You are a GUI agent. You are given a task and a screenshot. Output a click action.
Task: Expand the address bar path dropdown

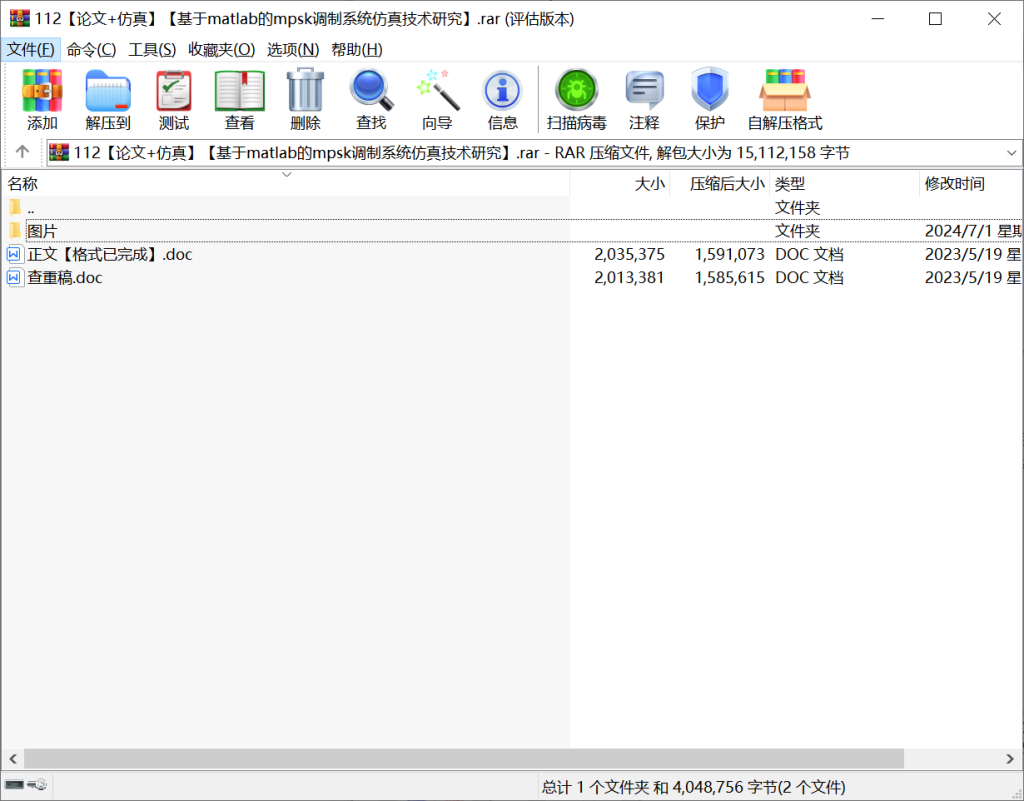[x=1011, y=153]
